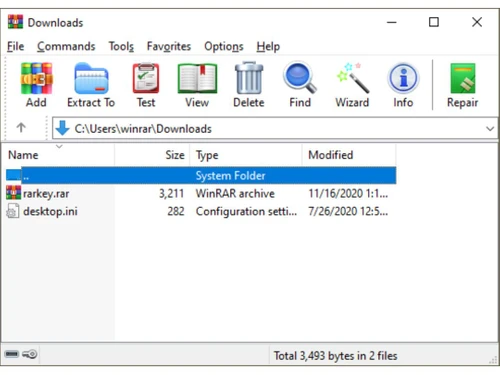Click the System Folder type text
The image size is (500, 375).
[x=230, y=176]
